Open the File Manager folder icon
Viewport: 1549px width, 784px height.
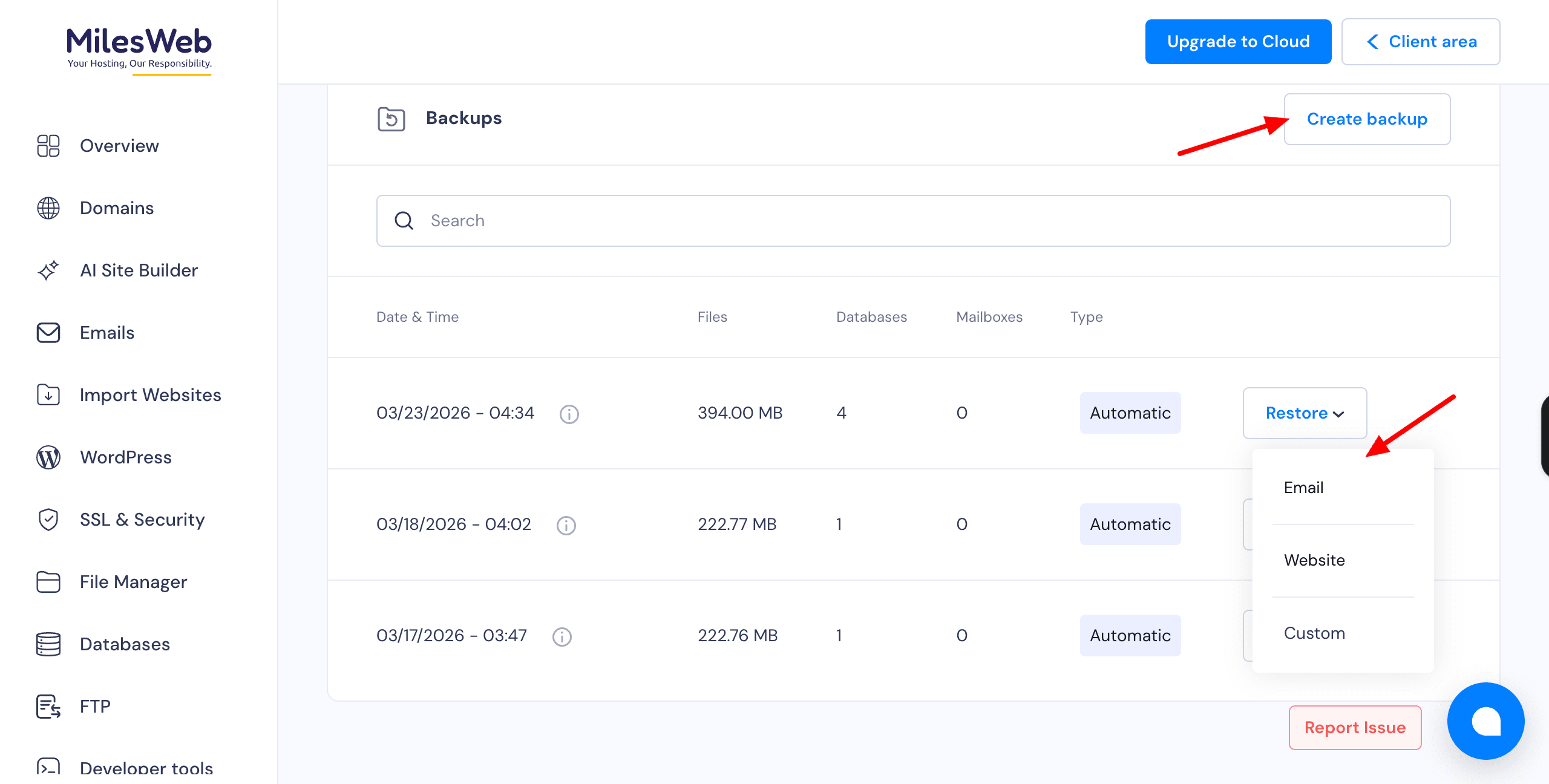[x=48, y=582]
